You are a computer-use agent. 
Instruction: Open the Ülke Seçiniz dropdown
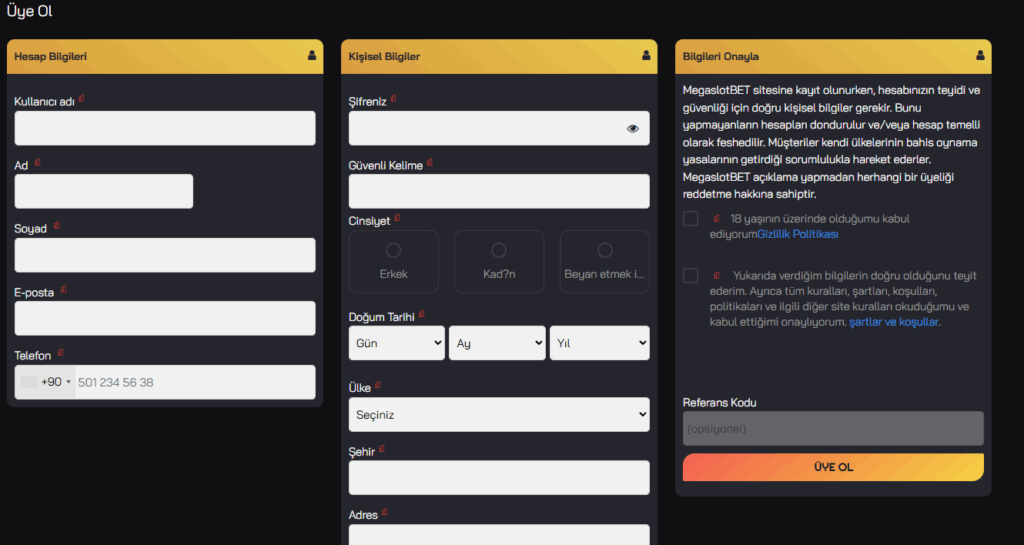pos(499,414)
